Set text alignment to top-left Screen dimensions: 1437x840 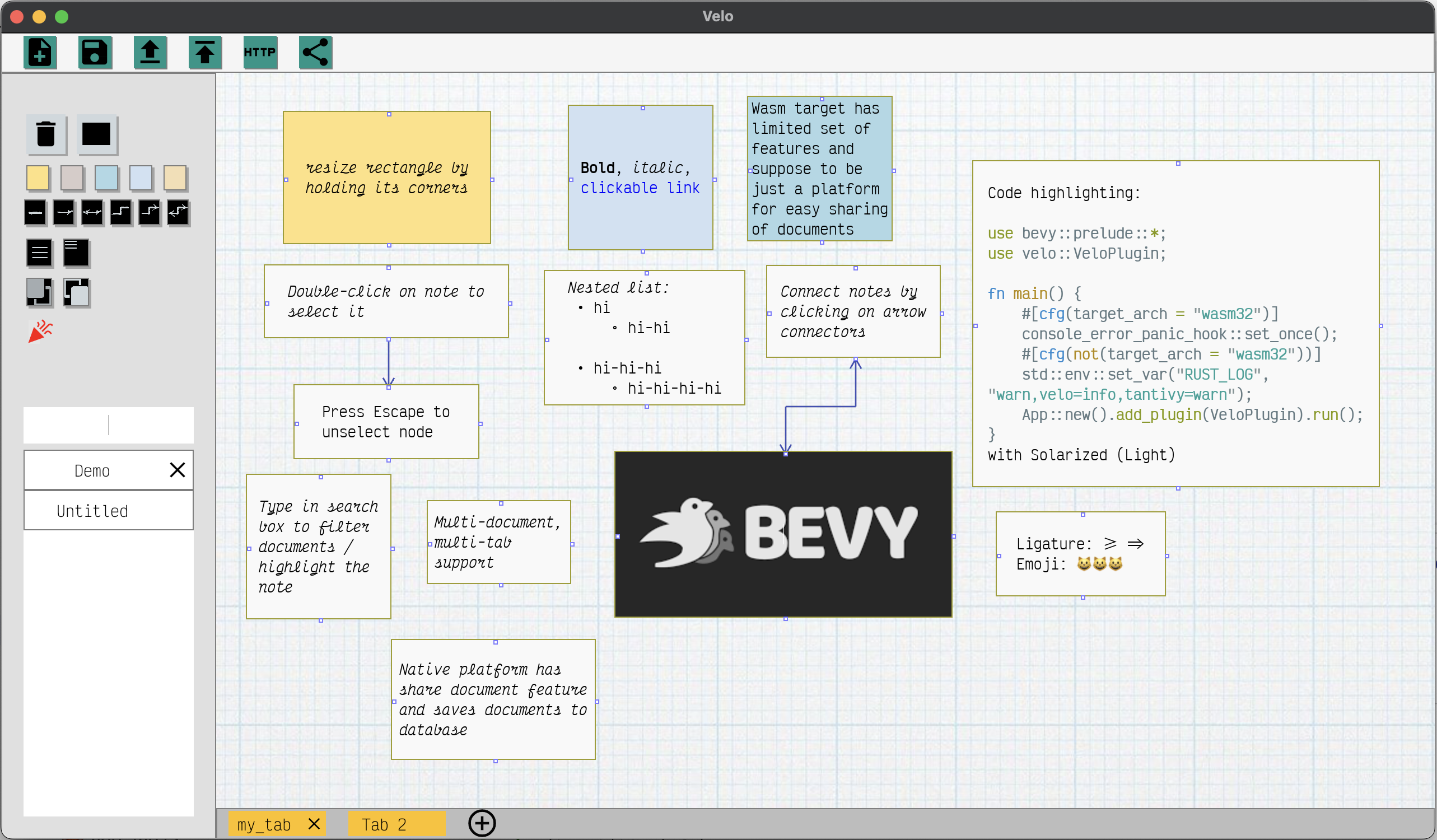(76, 253)
